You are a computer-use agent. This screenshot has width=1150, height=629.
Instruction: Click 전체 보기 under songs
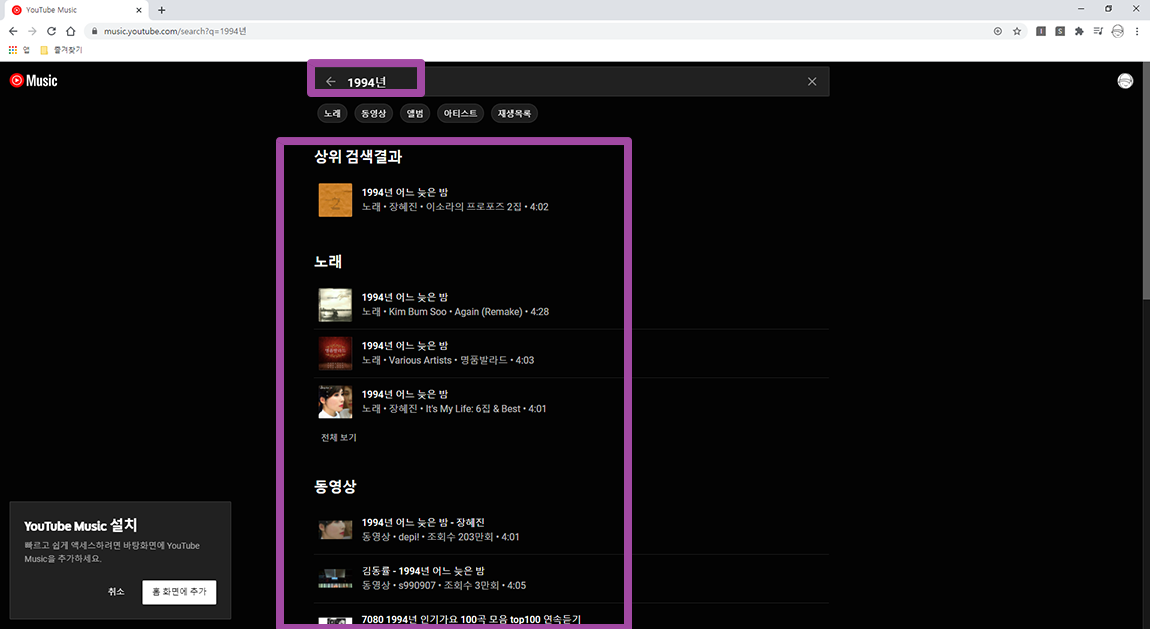point(338,438)
